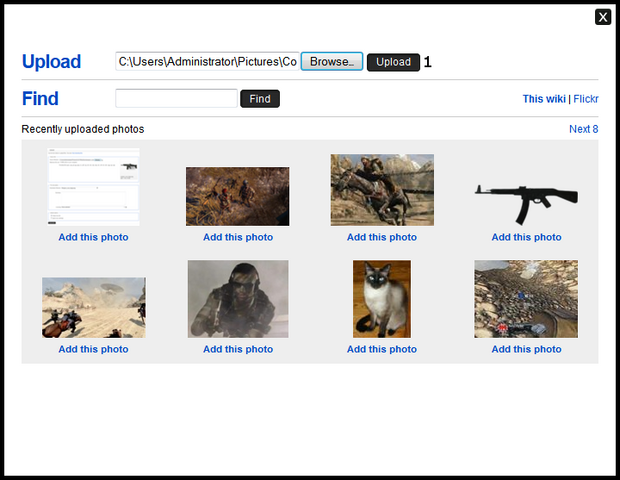This screenshot has height=480, width=620.
Task: Click the black Find button
Action: point(260,99)
